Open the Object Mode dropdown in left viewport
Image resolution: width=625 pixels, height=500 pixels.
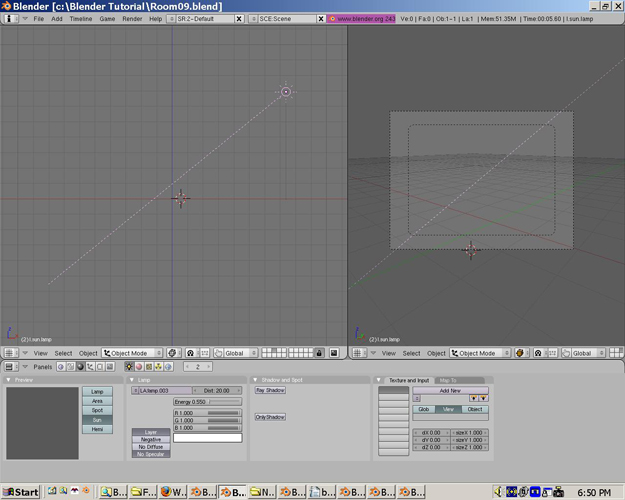tap(133, 353)
